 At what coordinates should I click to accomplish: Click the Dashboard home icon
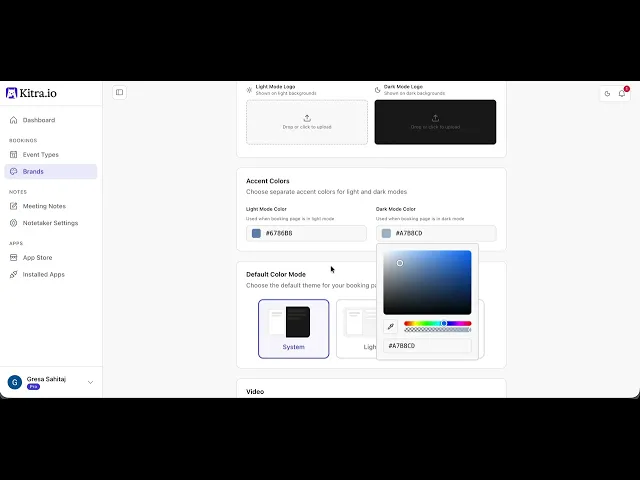[13, 120]
